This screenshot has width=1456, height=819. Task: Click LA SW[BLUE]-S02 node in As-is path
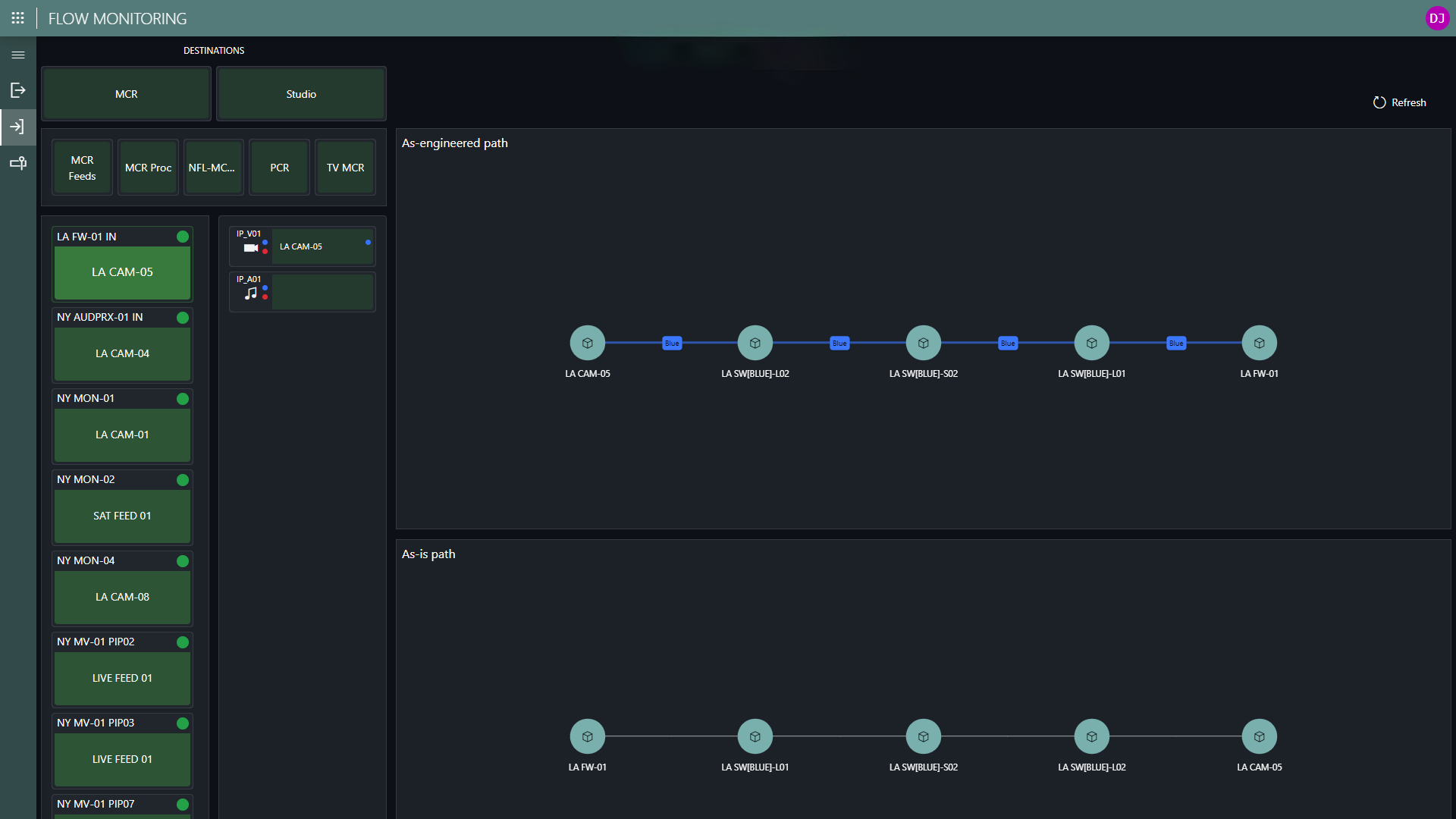[x=924, y=736]
